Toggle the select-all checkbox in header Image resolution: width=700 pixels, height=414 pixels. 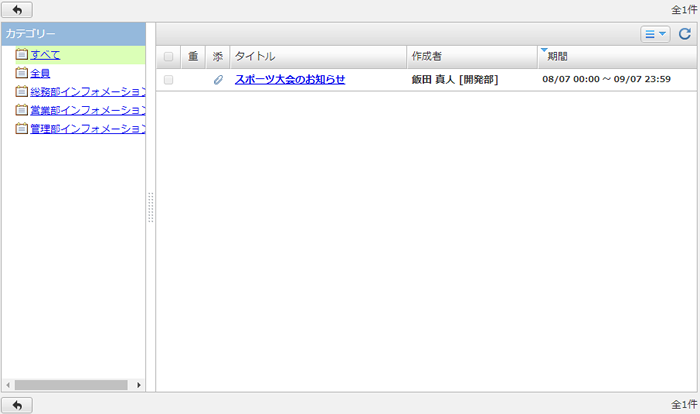[x=168, y=57]
